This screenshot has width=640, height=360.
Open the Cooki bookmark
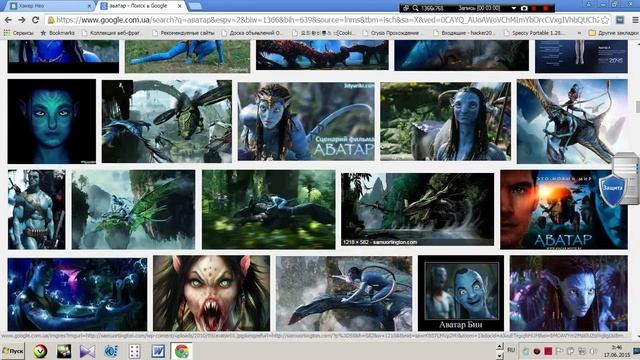(324, 33)
